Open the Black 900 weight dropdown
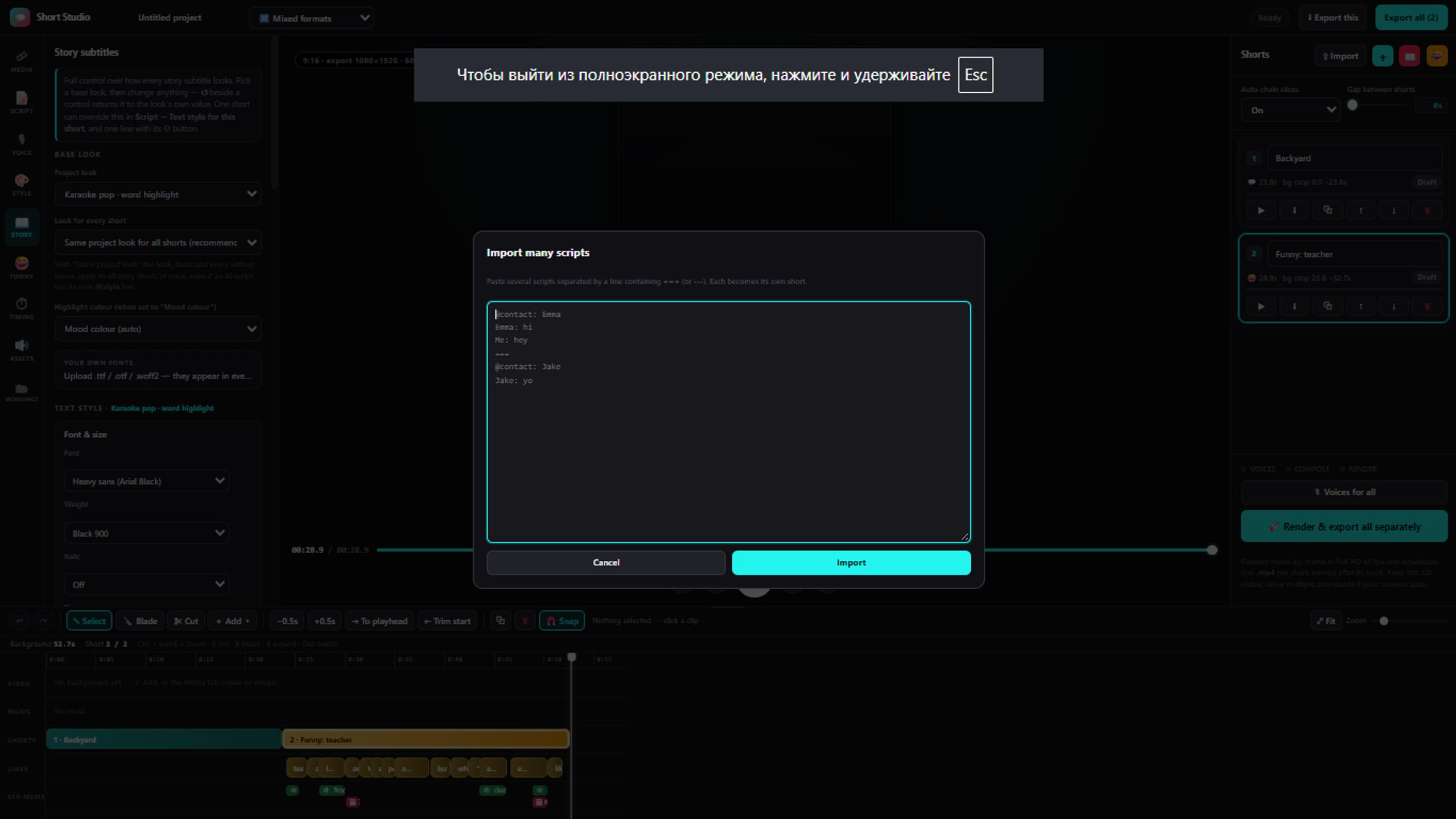This screenshot has height=819, width=1456. (x=146, y=533)
